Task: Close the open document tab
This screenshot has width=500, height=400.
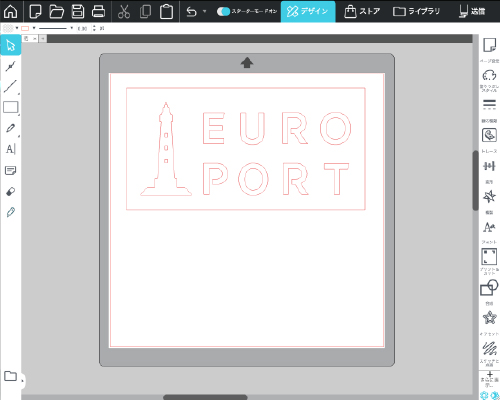Action: point(35,39)
